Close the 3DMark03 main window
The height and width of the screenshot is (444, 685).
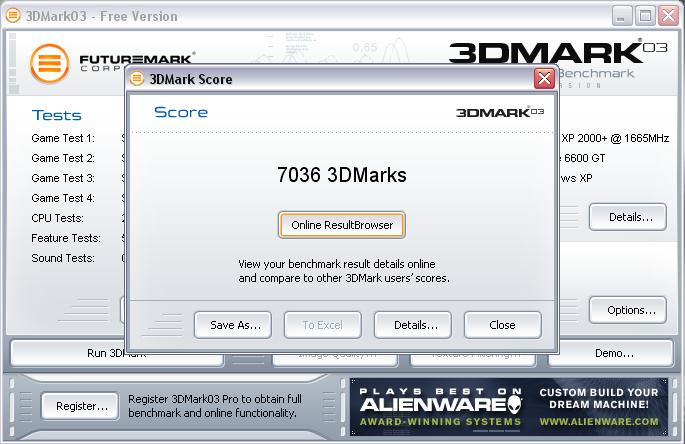tap(668, 16)
